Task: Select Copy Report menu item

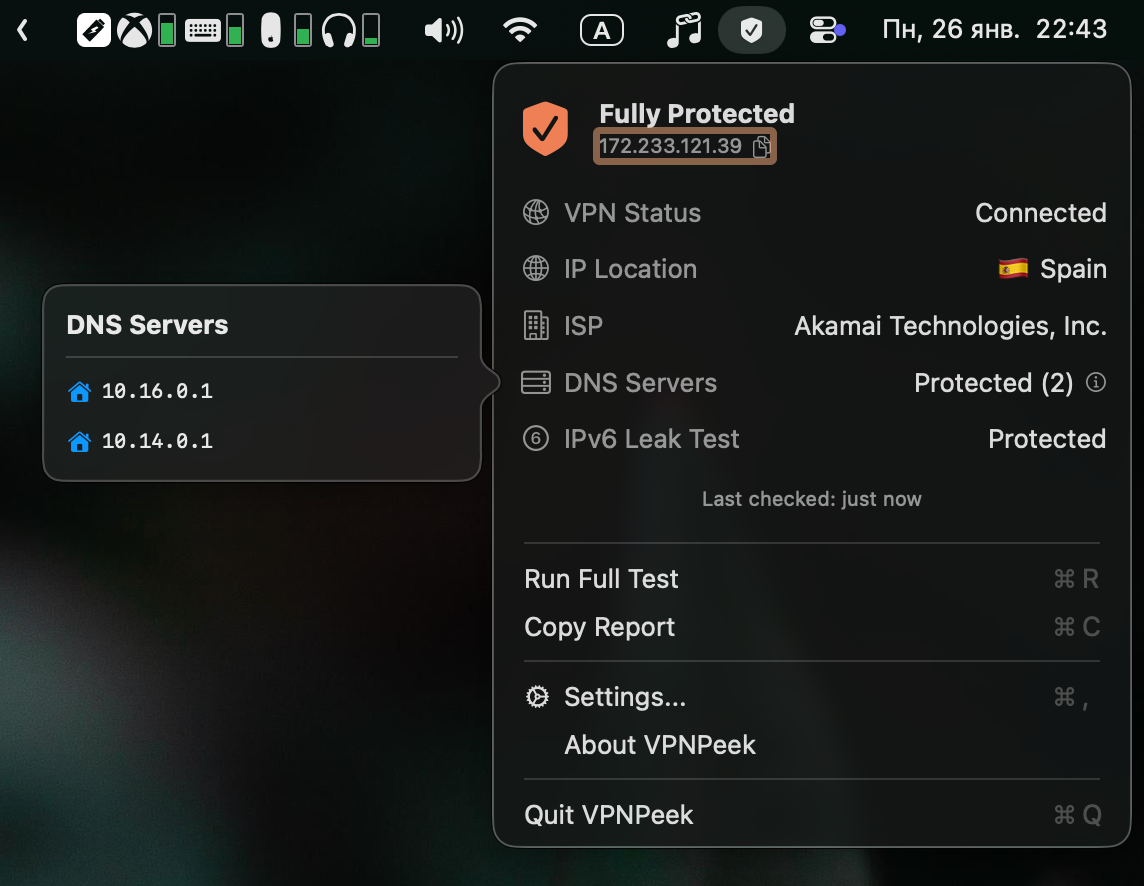Action: pos(599,627)
